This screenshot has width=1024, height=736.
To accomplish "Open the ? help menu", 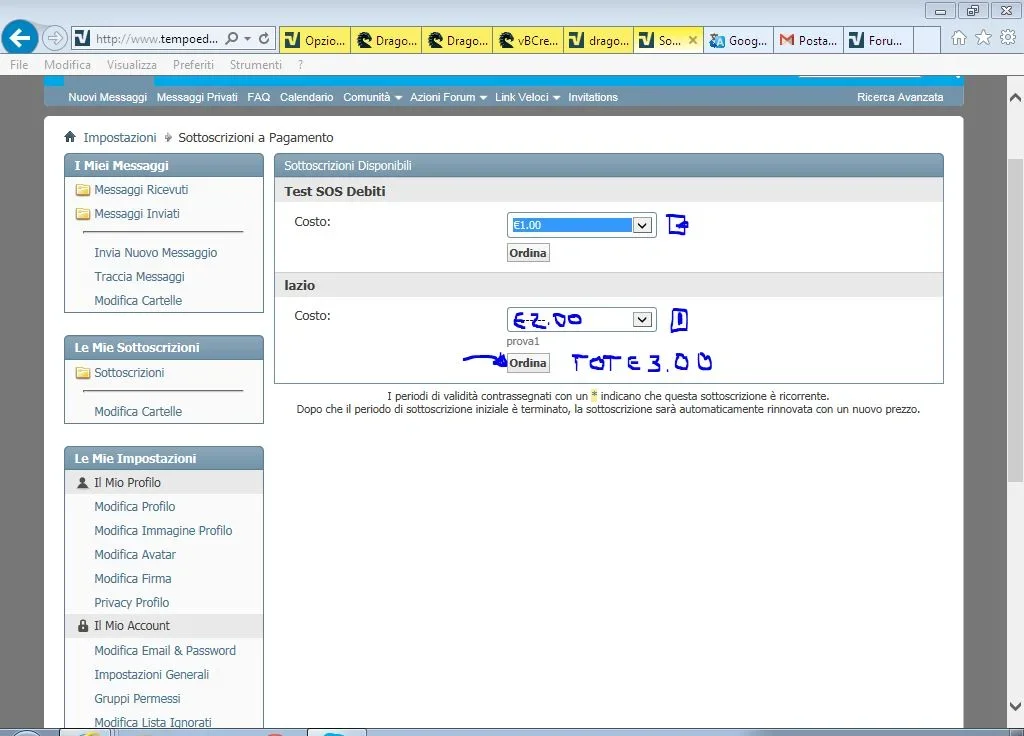I will pos(300,65).
